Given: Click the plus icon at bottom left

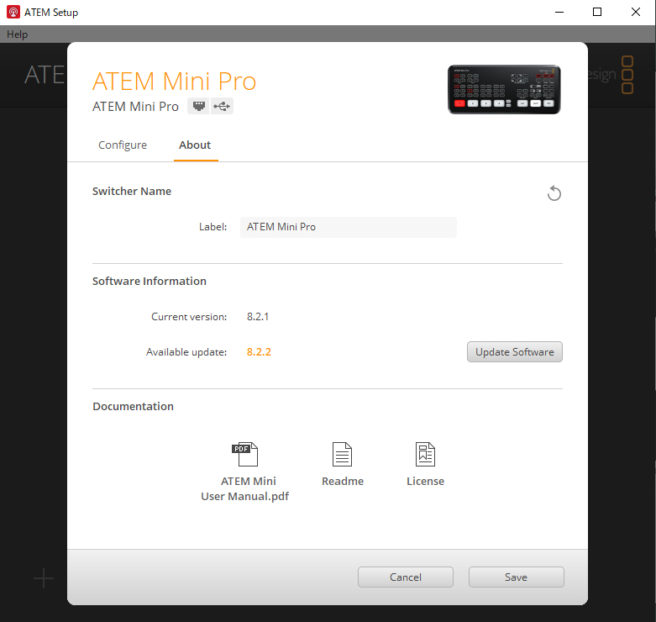Looking at the screenshot, I should (x=44, y=578).
